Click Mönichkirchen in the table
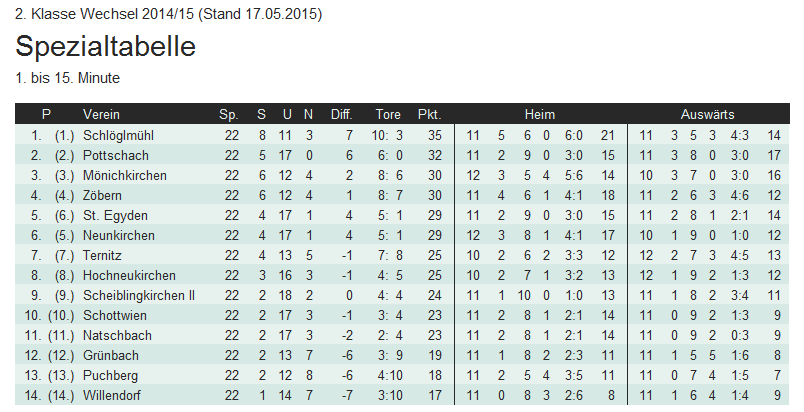The width and height of the screenshot is (804, 412). [125, 175]
